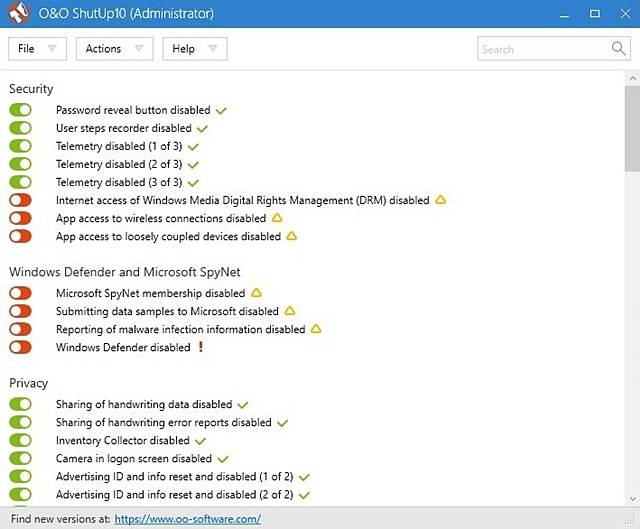This screenshot has height=529, width=640.
Task: Turn off Telemetry disabled (1 of 3) switch
Action: (x=20, y=146)
